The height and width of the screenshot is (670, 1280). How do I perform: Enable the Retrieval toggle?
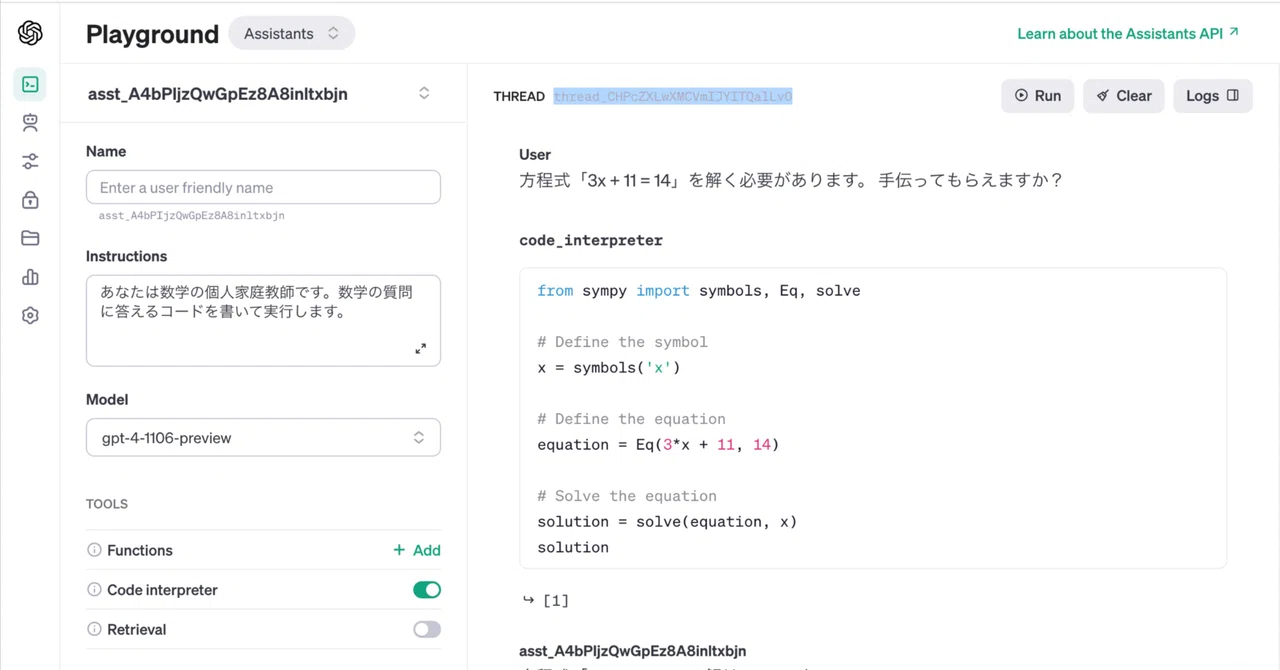(x=427, y=629)
